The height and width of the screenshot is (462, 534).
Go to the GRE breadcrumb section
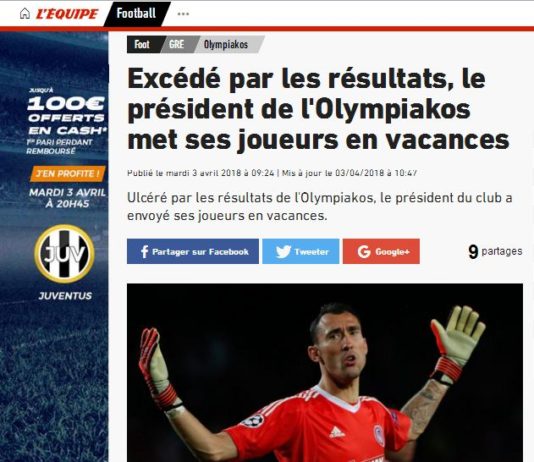(176, 44)
